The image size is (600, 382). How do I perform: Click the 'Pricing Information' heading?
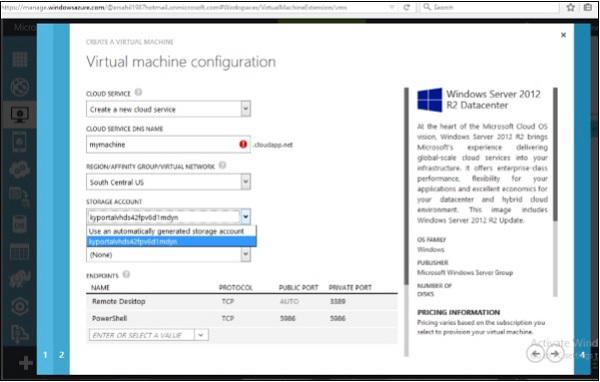click(458, 312)
